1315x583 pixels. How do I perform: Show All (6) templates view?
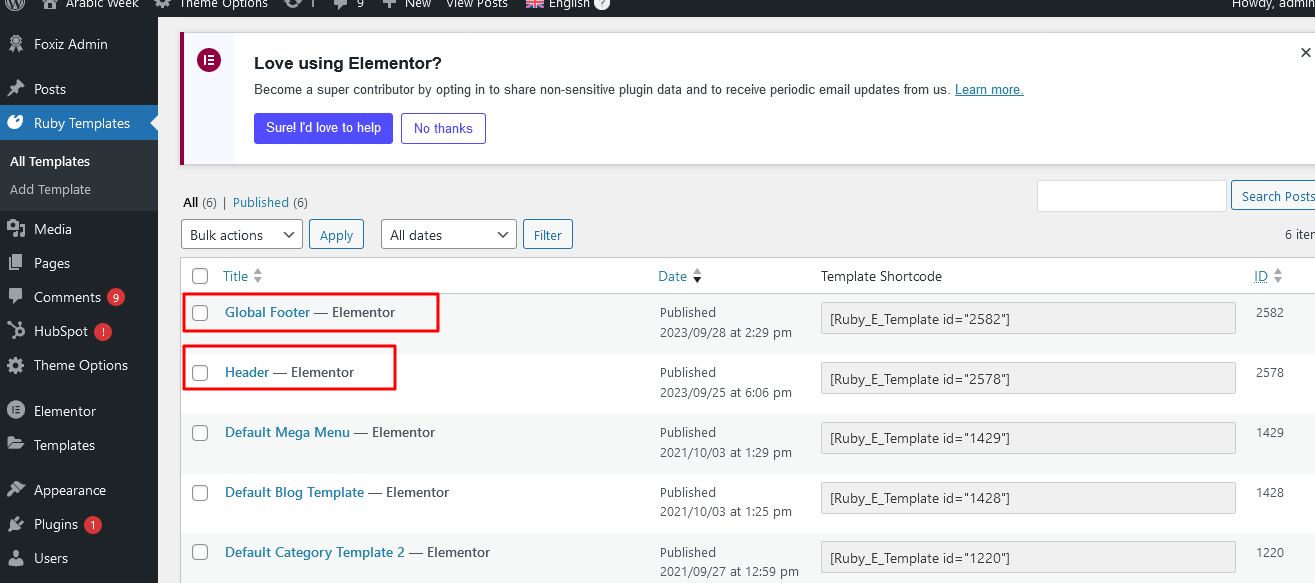click(x=200, y=202)
